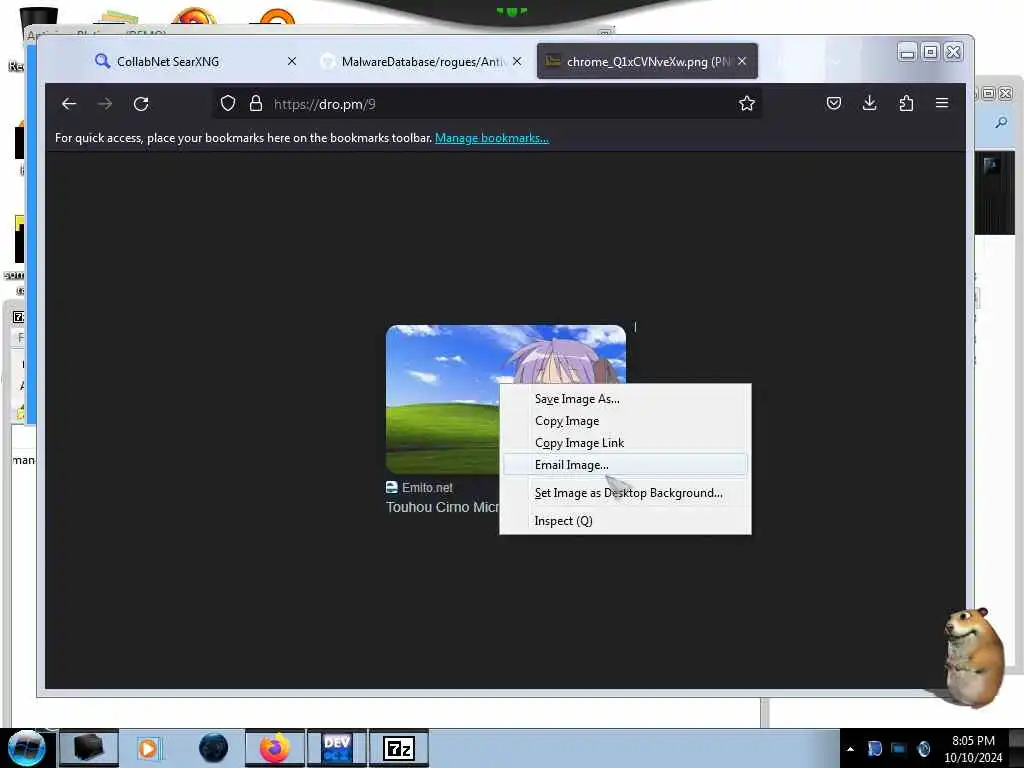The image size is (1024, 768).
Task: Select the chrome_Q1xCVNveXw.png tab
Action: coord(647,61)
